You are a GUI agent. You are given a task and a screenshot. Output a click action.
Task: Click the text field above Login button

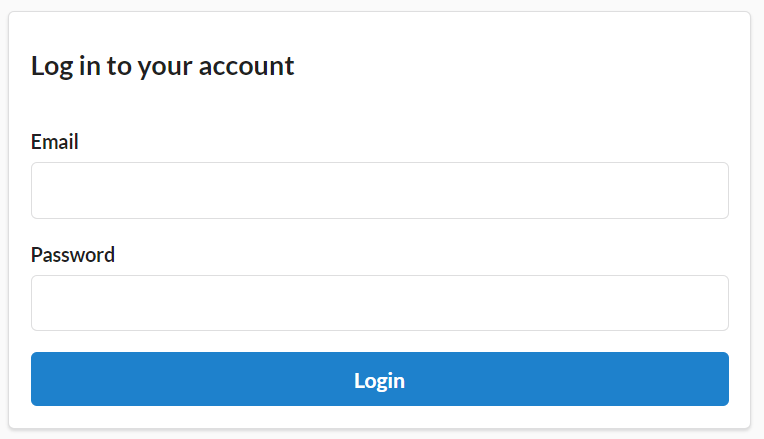tap(380, 303)
